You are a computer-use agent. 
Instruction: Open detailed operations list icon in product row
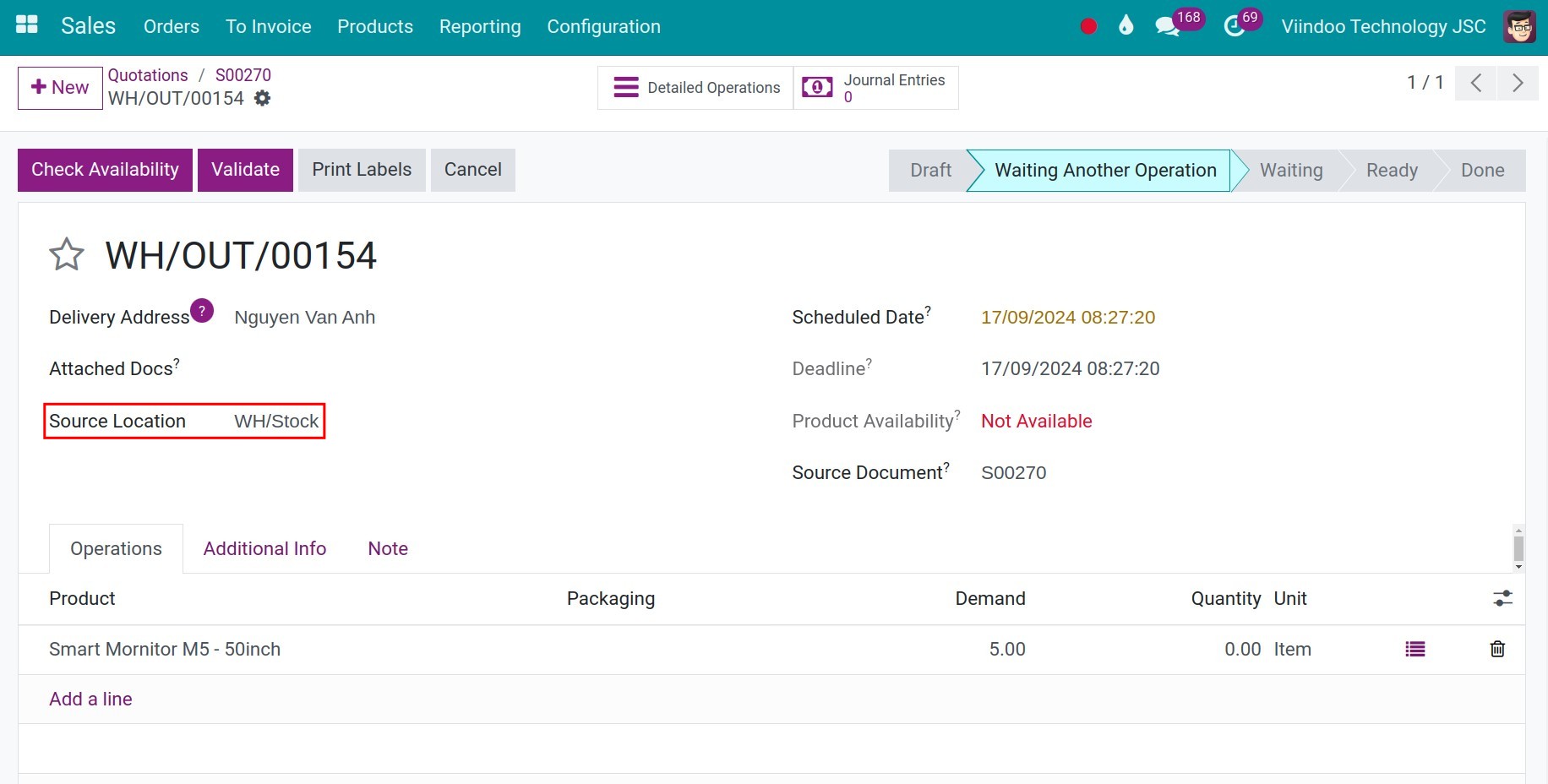(x=1415, y=649)
